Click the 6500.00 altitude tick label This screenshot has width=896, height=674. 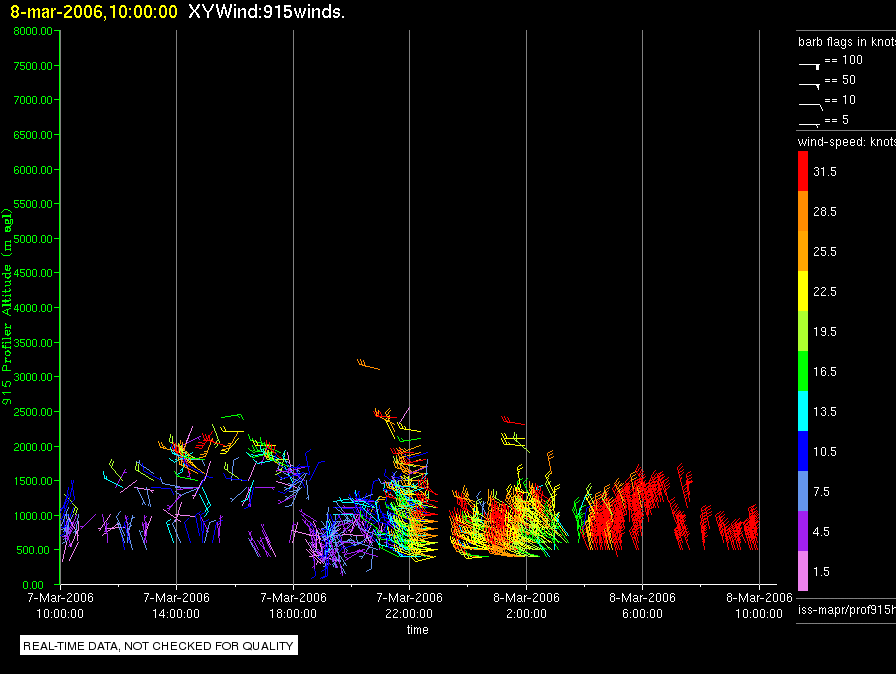[x=33, y=135]
